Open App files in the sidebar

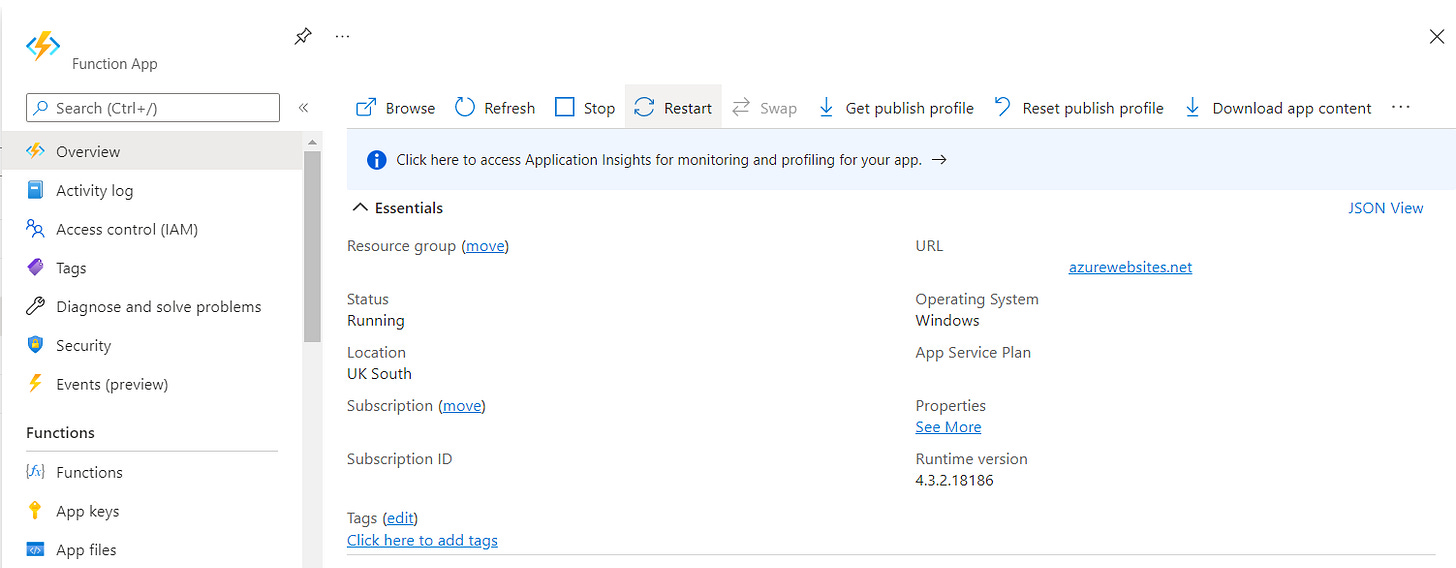pos(151,550)
